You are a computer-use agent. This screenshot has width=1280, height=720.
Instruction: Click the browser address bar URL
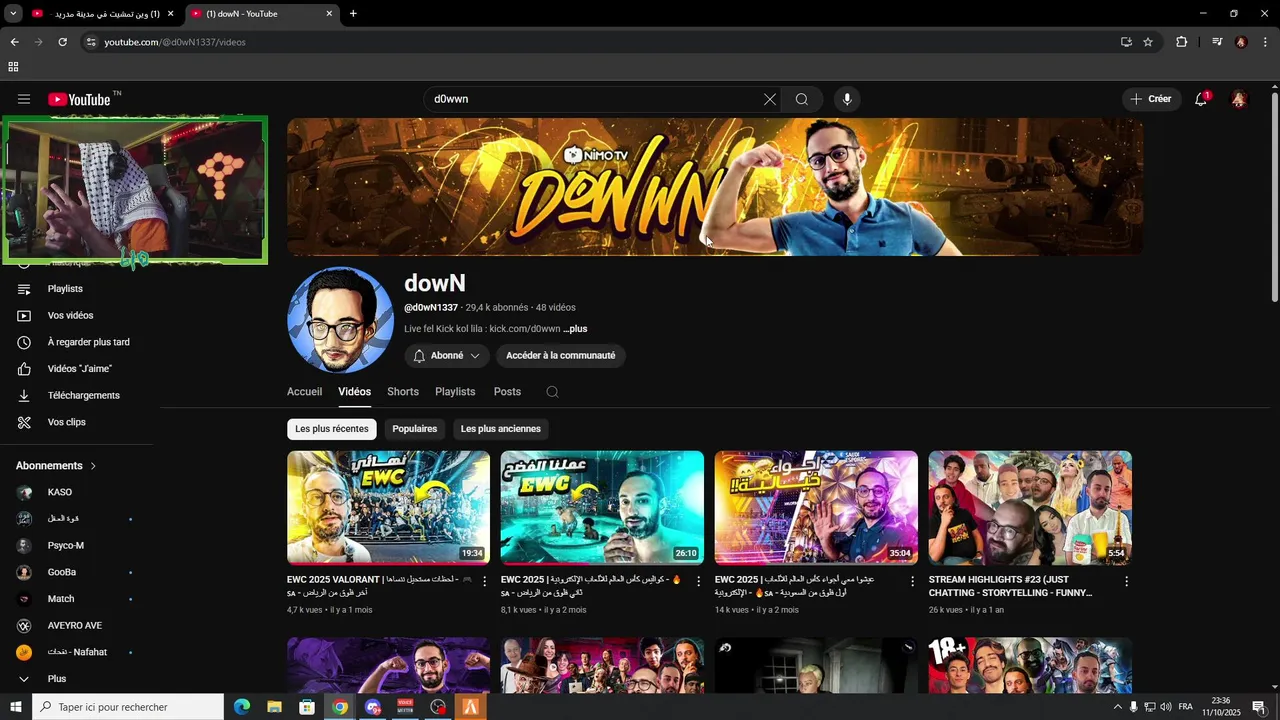coord(175,42)
